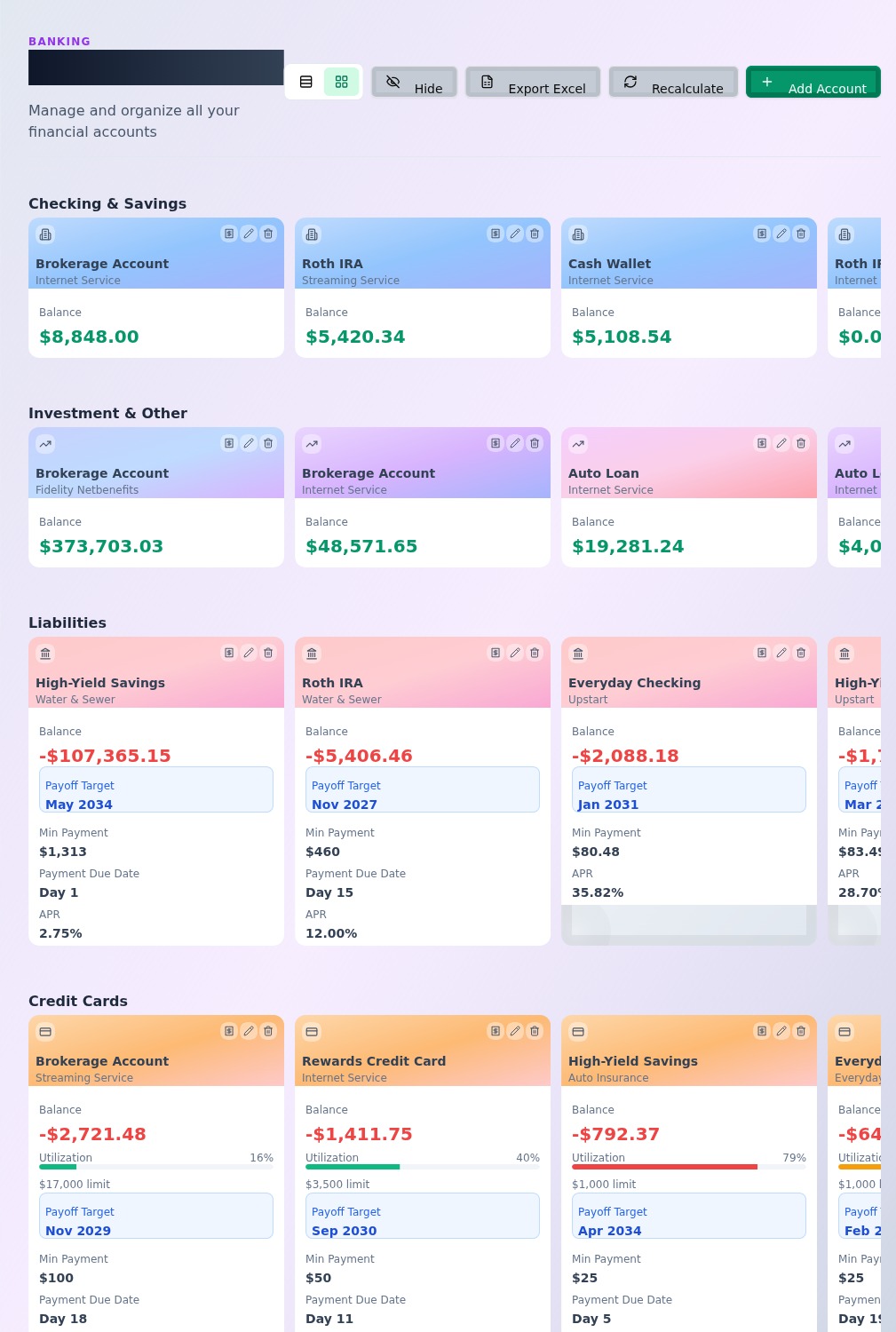Screen dimensions: 896x1332
Task: Open the Cash Wallet card title
Action: [x=609, y=264]
